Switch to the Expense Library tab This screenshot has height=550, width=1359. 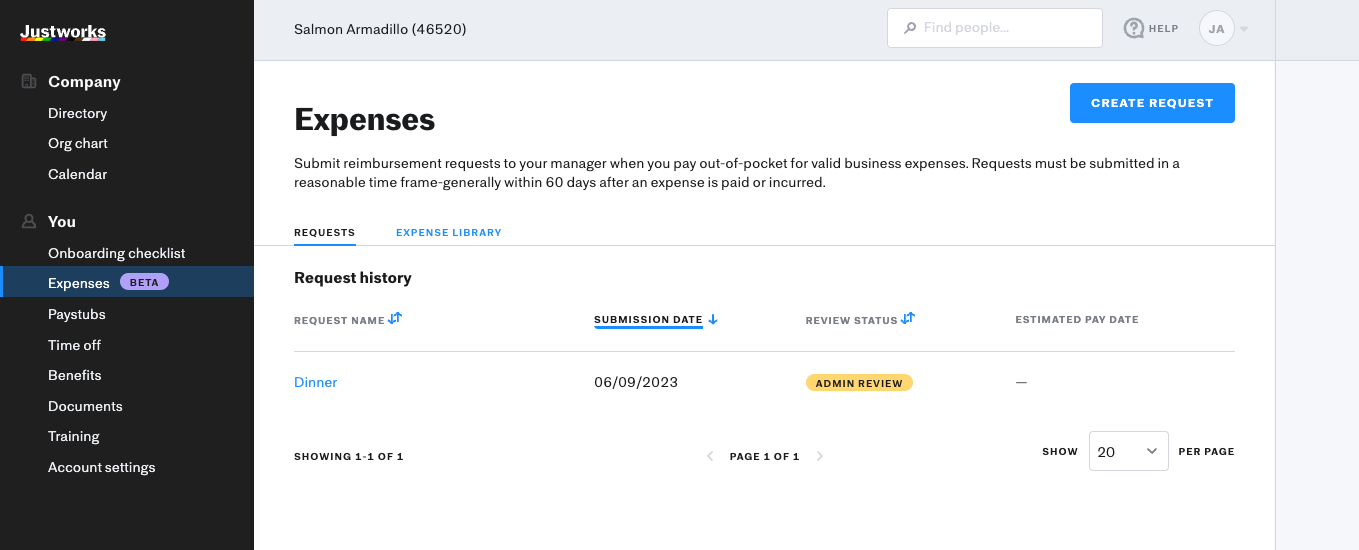click(449, 233)
